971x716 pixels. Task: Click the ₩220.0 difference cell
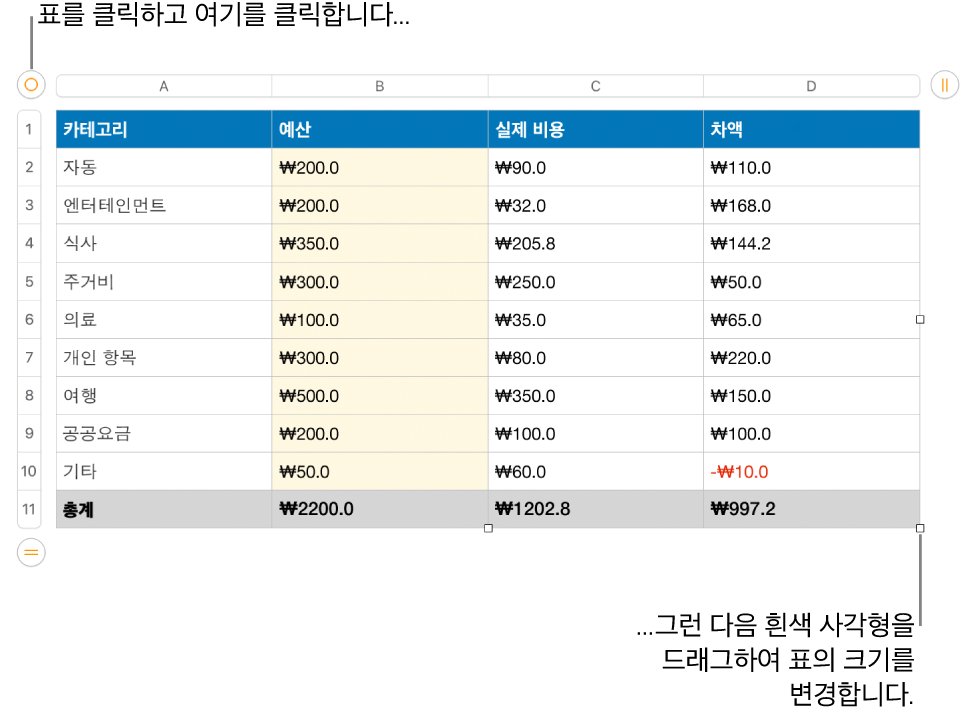pos(811,357)
